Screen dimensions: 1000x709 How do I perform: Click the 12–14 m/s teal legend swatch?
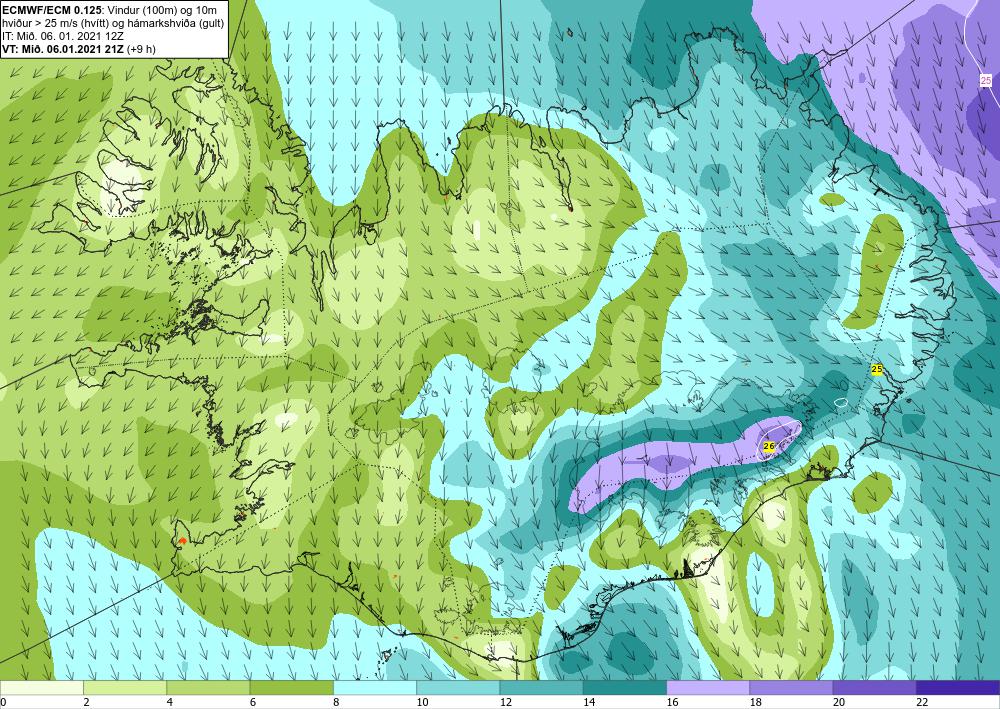tap(541, 687)
